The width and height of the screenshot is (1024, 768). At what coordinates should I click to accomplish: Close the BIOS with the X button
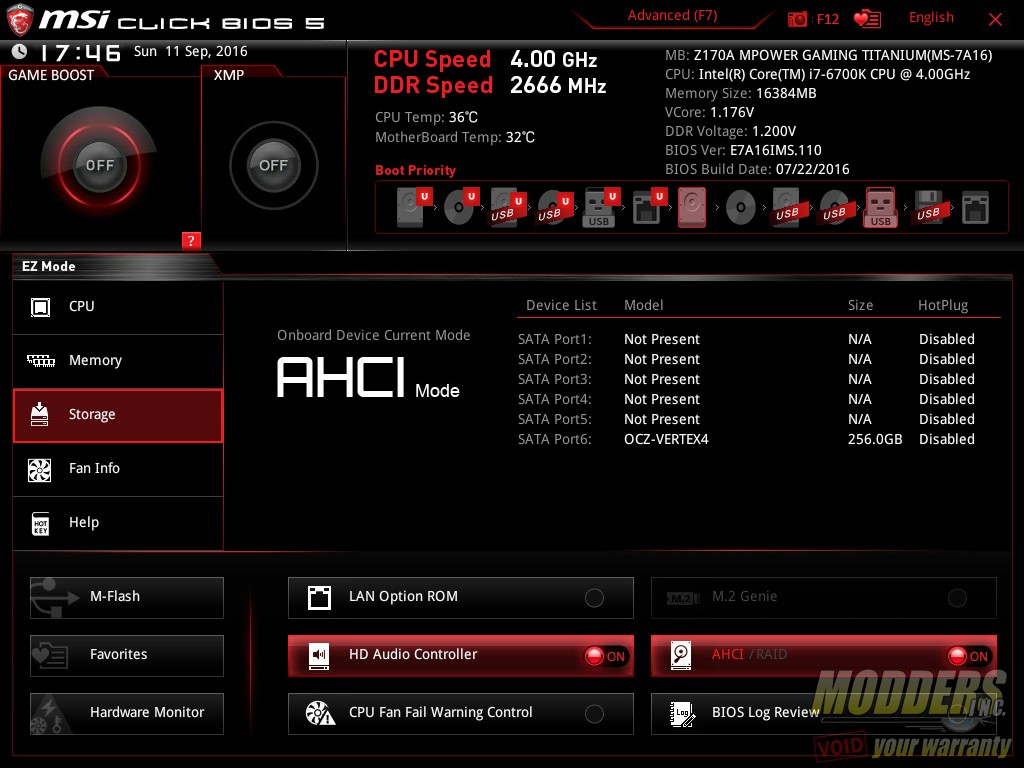tap(995, 19)
